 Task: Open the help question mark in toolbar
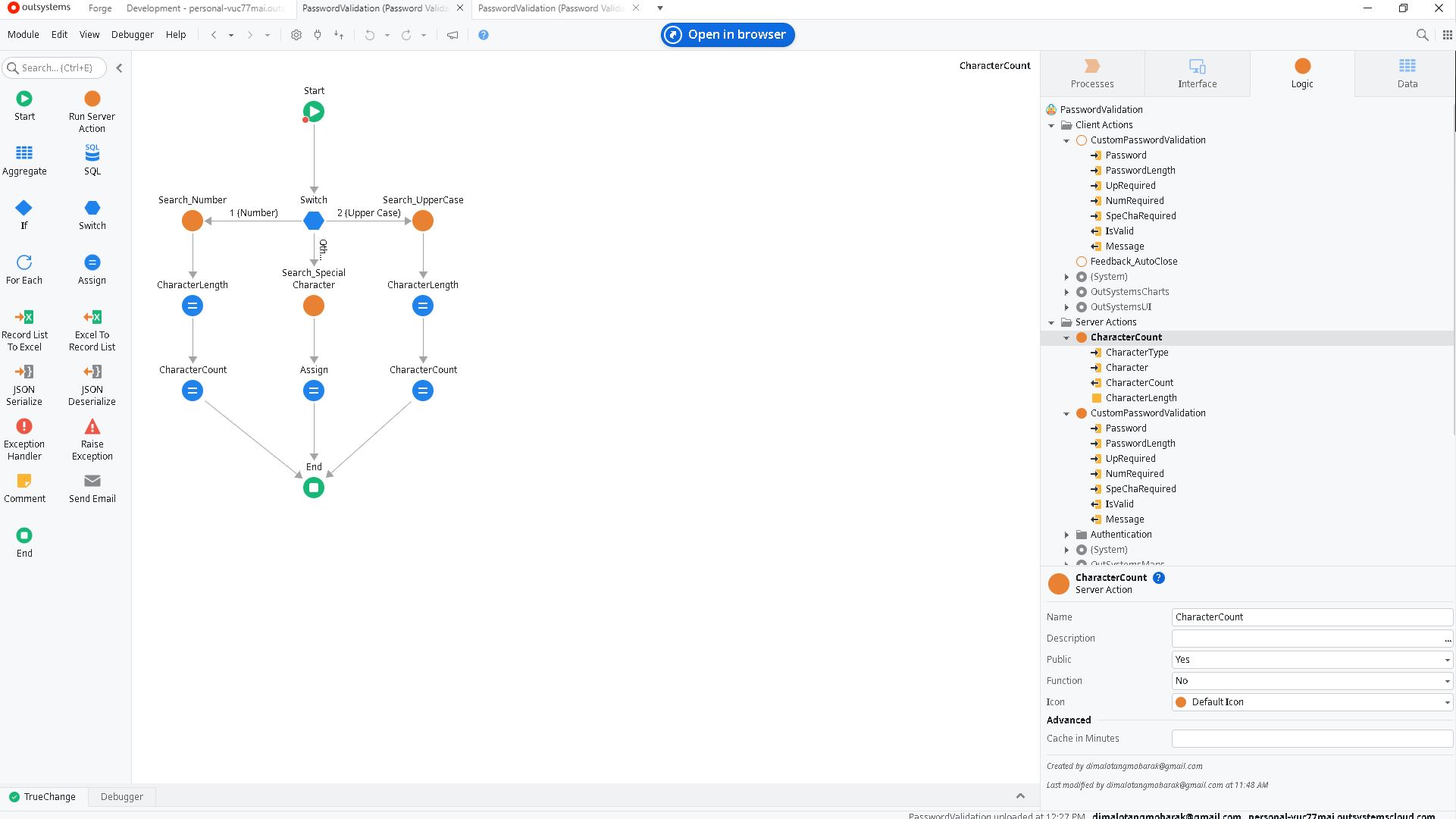pyautogui.click(x=484, y=35)
